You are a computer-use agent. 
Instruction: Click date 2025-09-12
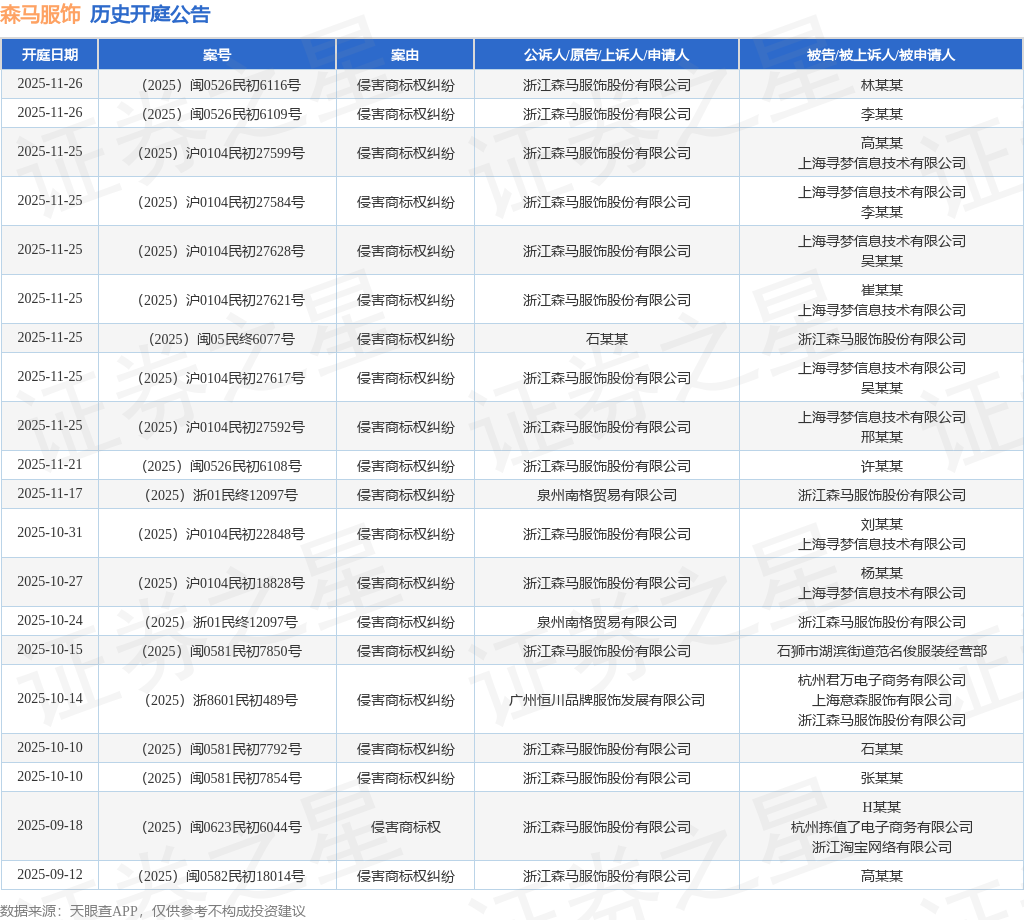coord(50,874)
